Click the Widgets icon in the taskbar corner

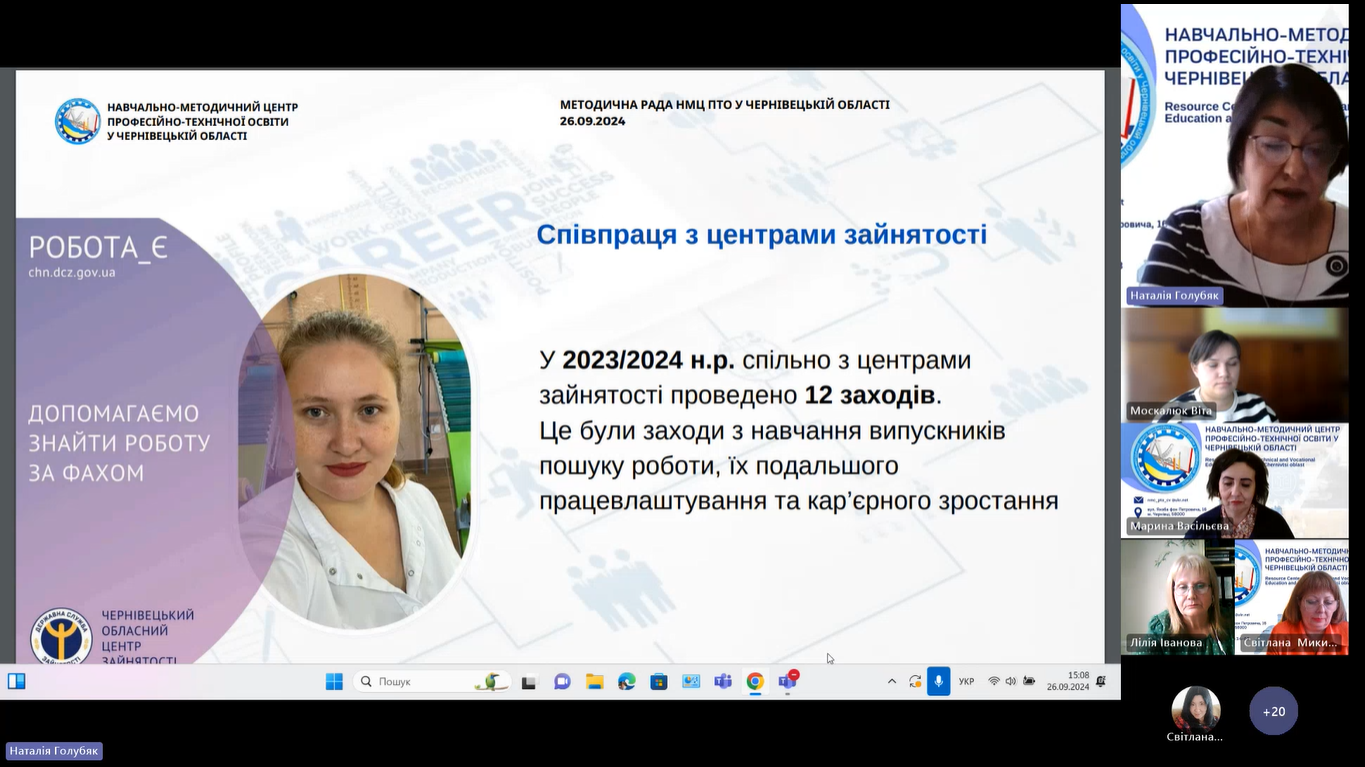click(x=17, y=681)
